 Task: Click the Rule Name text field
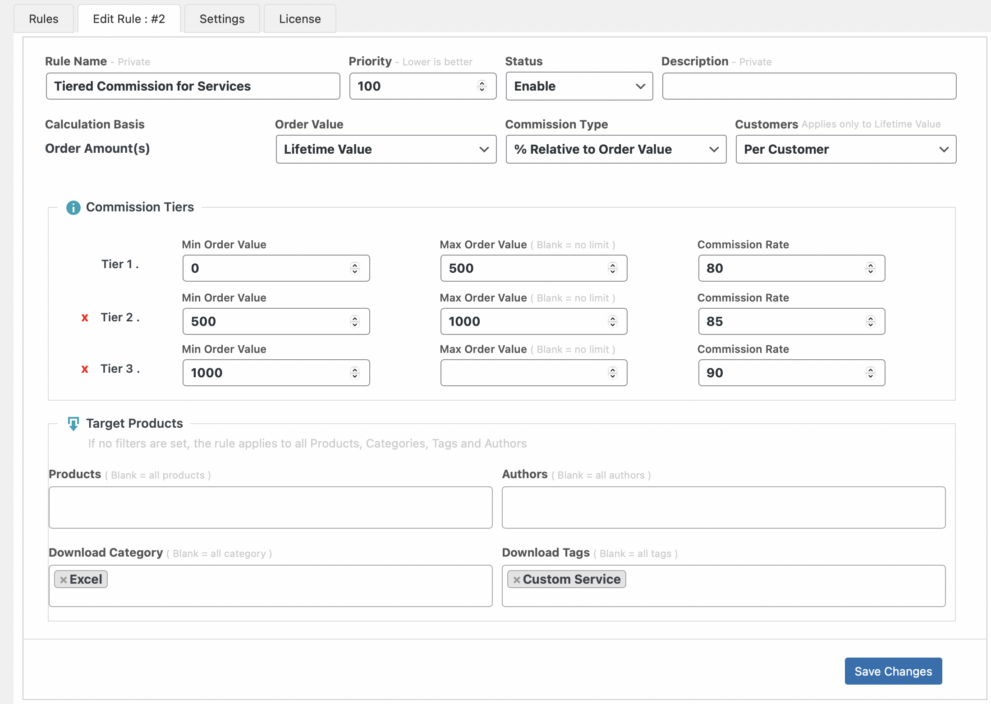pos(193,86)
